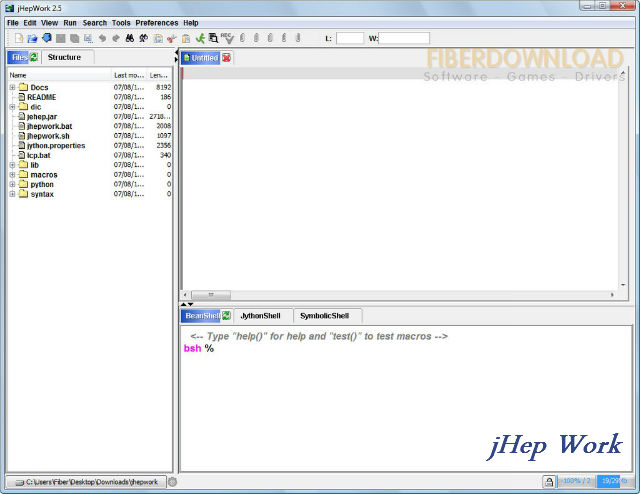Click the Paste clipboard toolbar icon
The image size is (640, 494).
(x=186, y=38)
